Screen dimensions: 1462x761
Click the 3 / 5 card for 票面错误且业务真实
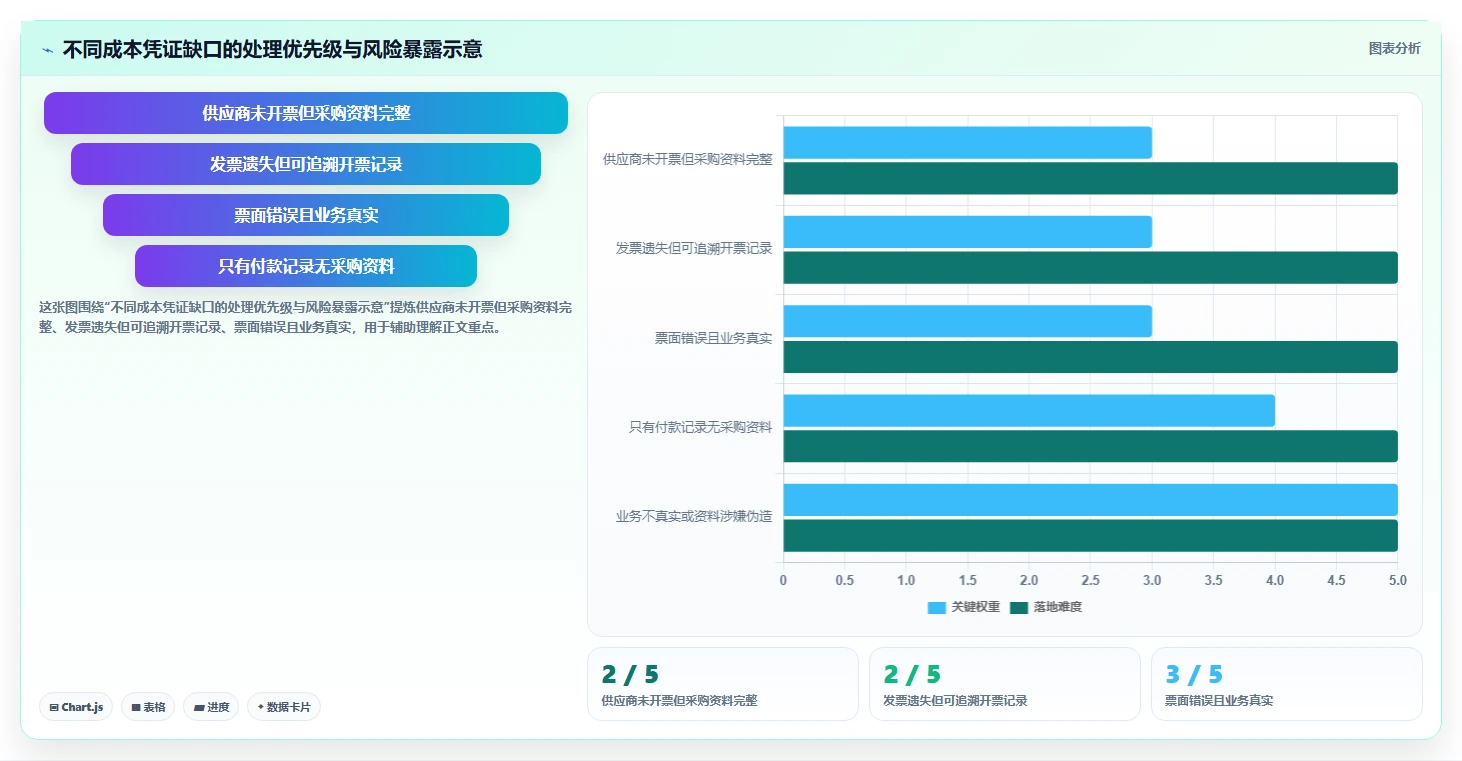[1287, 684]
